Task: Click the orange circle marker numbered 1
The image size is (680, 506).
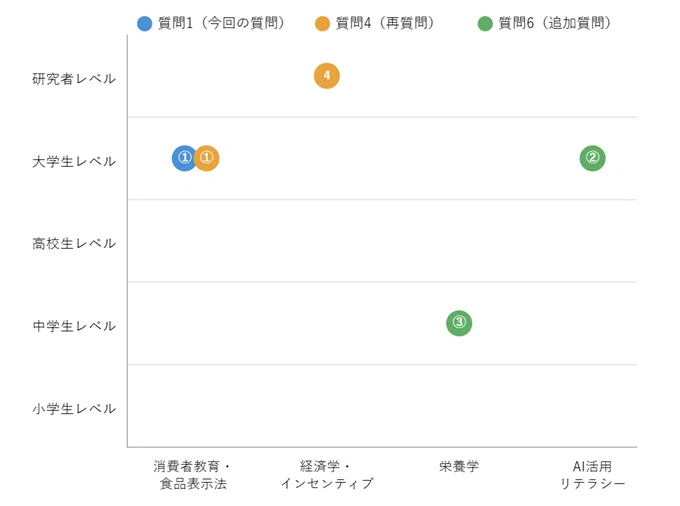Action: pos(206,158)
